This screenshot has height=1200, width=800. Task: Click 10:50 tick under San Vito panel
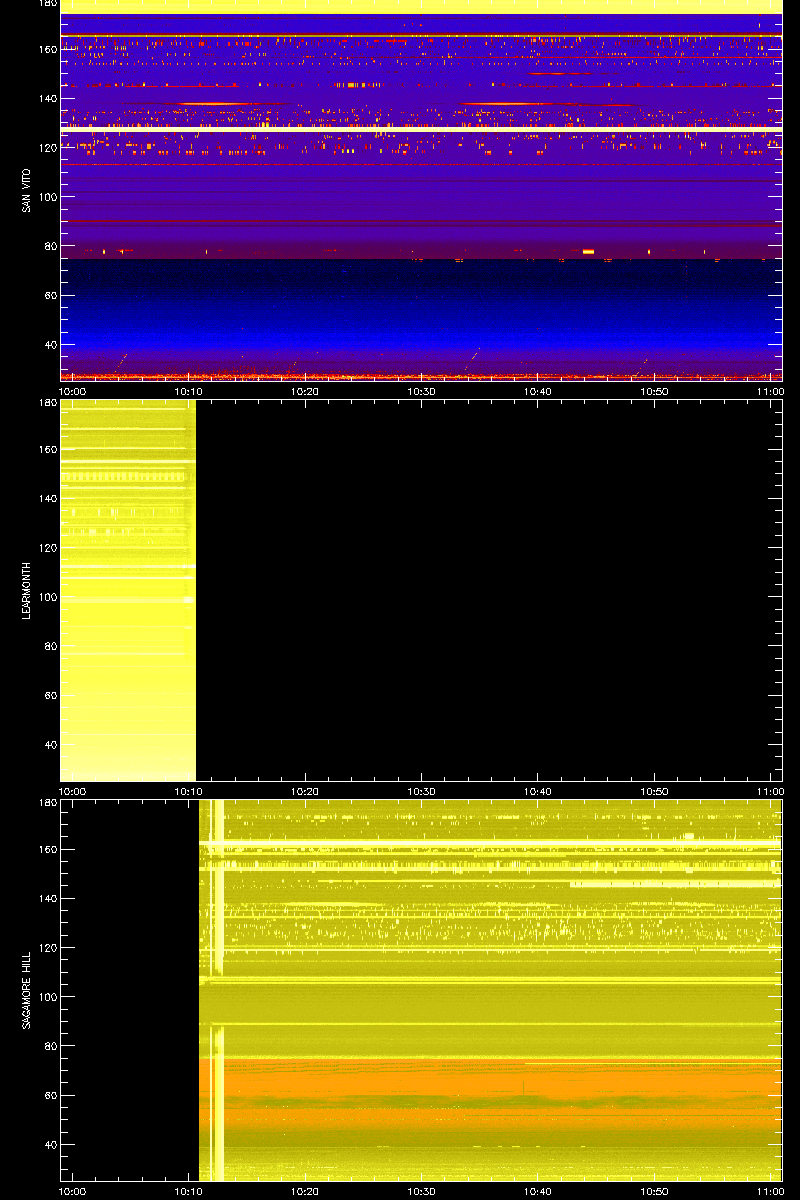pyautogui.click(x=655, y=391)
